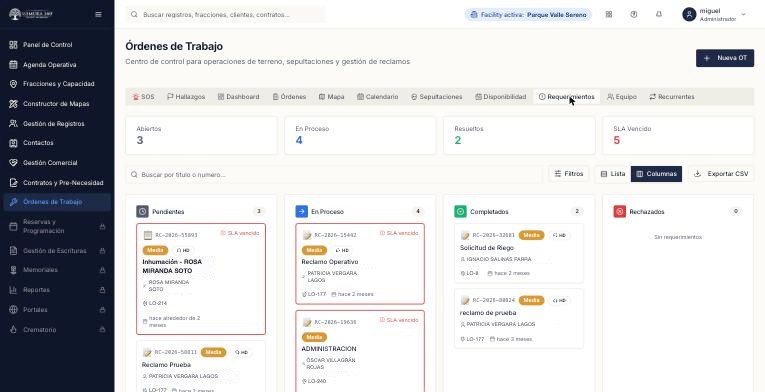Click the SLA Vencido 5 stat card
The height and width of the screenshot is (392, 765).
click(x=678, y=135)
